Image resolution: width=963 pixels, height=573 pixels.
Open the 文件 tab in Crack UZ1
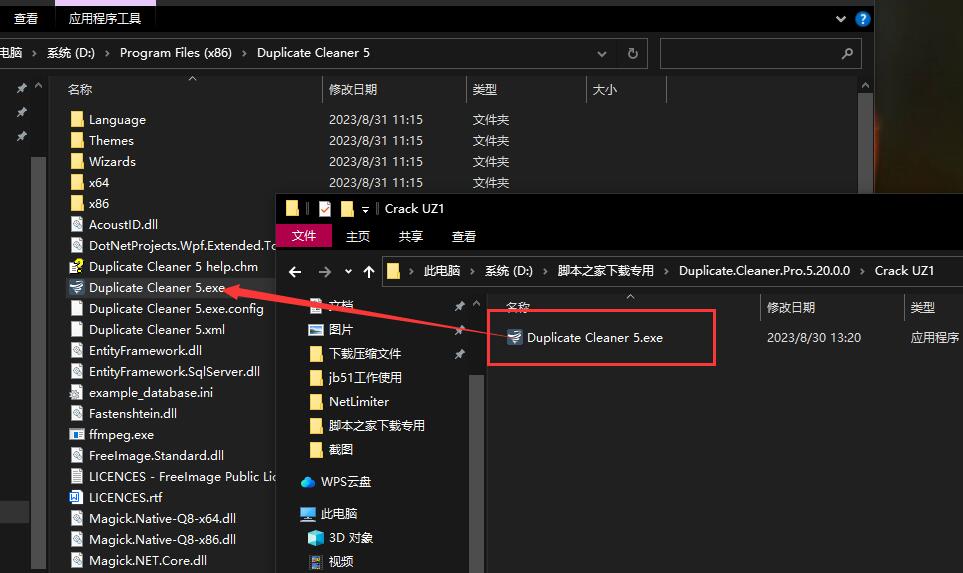303,236
